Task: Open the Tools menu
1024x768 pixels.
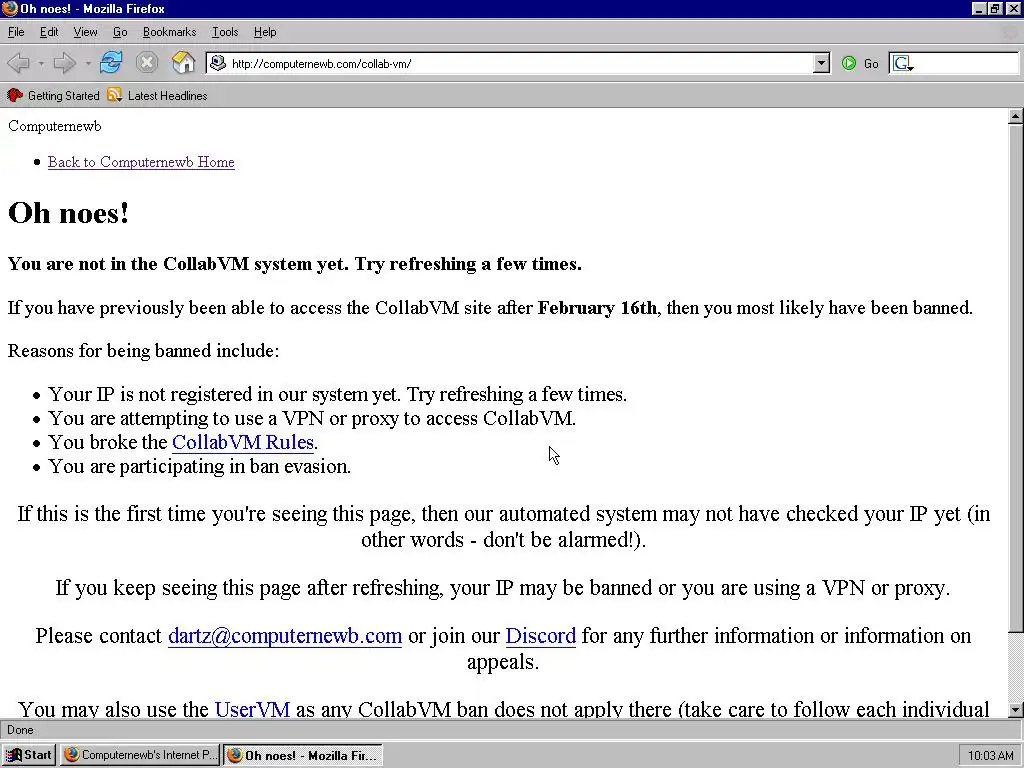Action: (225, 32)
